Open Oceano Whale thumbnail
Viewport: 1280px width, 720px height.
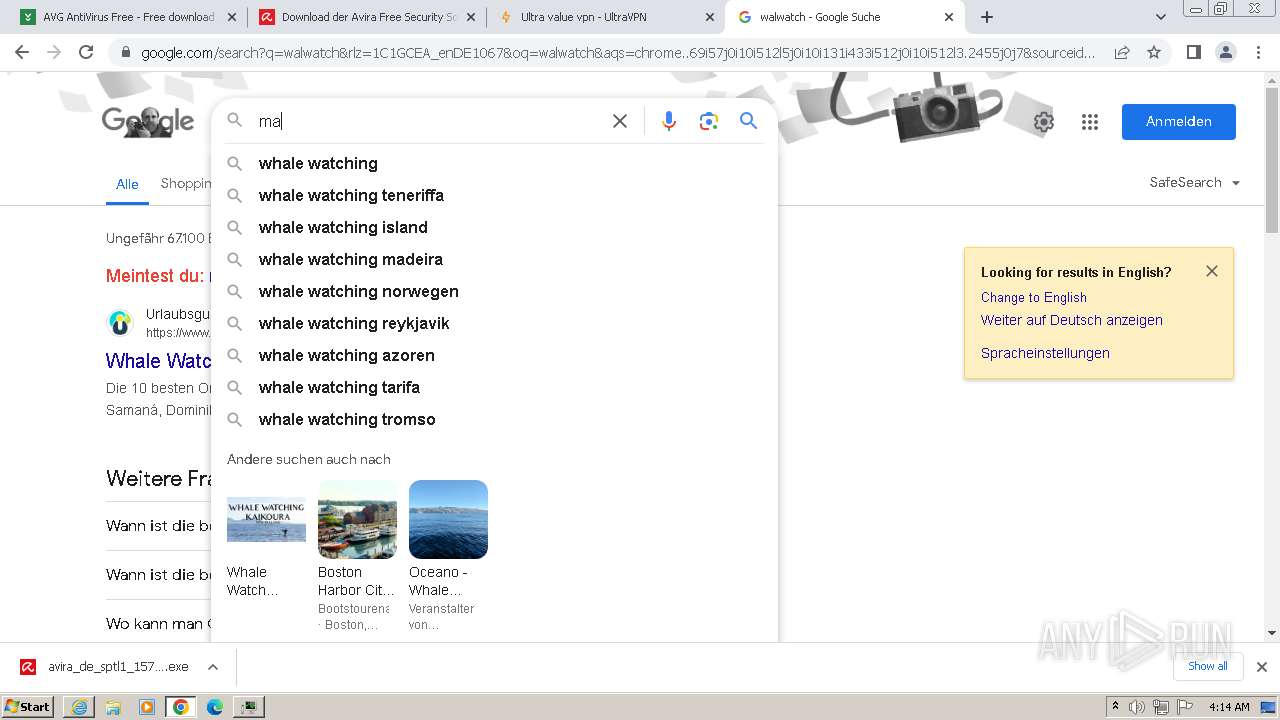click(448, 519)
